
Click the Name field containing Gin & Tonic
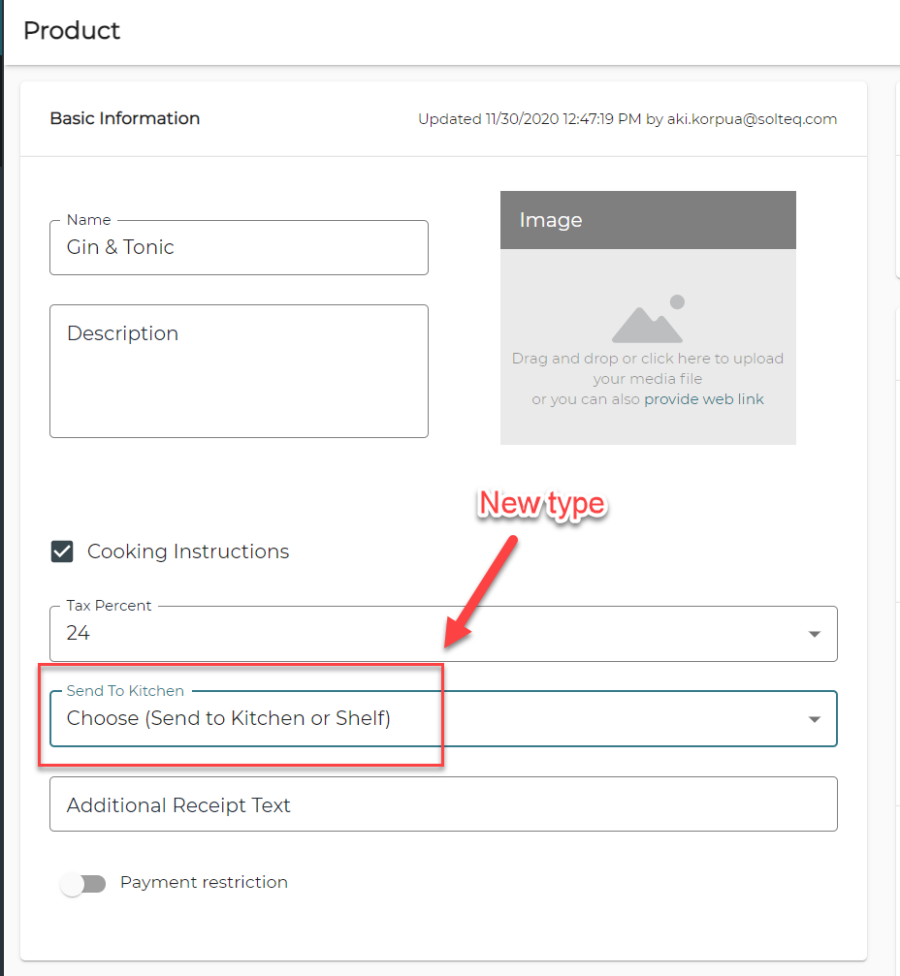(x=238, y=248)
